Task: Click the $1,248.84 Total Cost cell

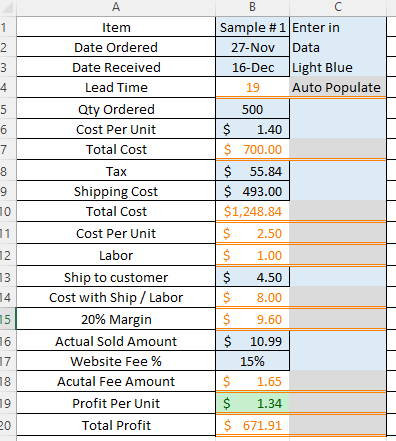Action: pyautogui.click(x=252, y=211)
